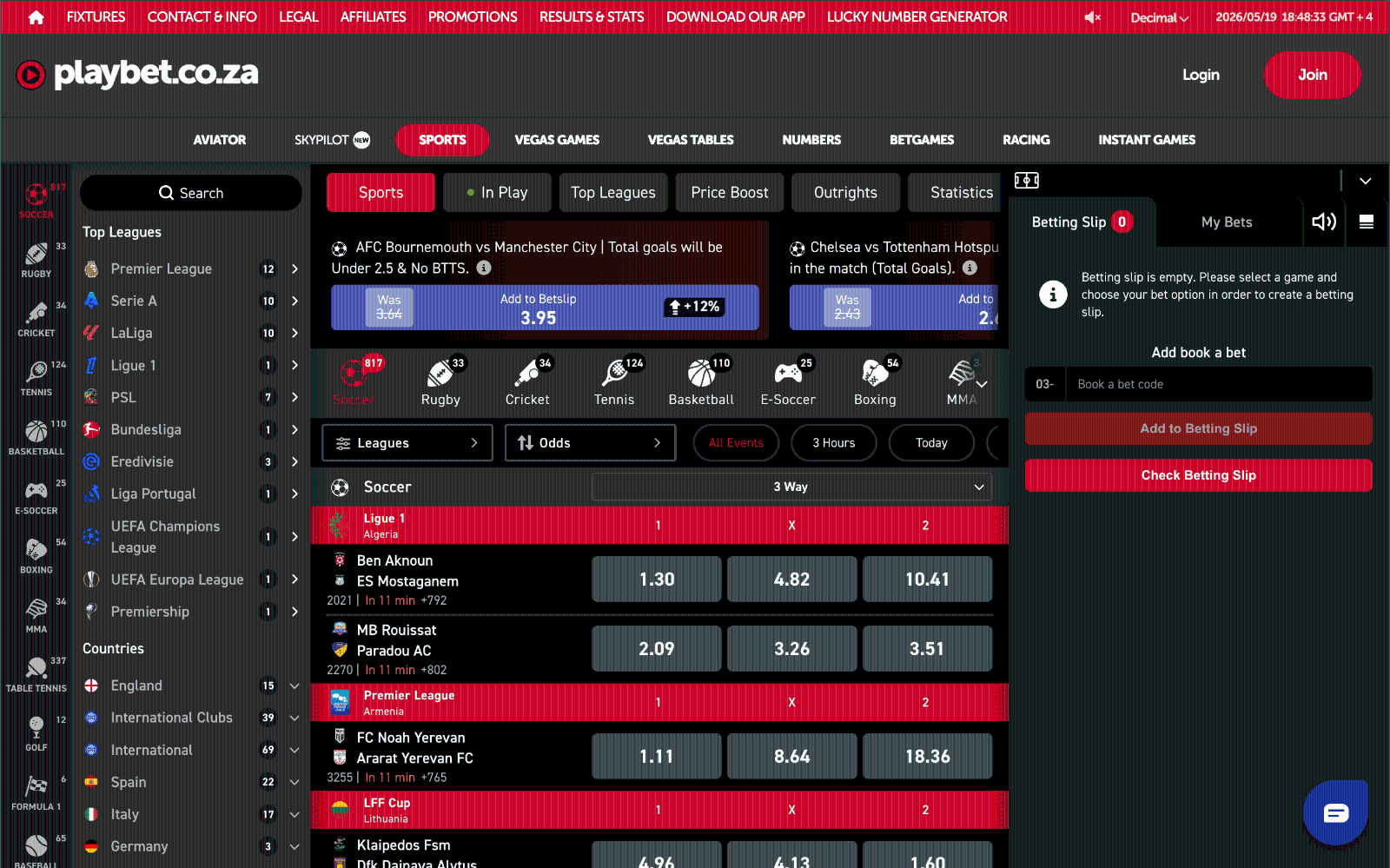The height and width of the screenshot is (868, 1390).
Task: Bet Ben Aknoun home win at 1.30
Action: click(x=657, y=580)
